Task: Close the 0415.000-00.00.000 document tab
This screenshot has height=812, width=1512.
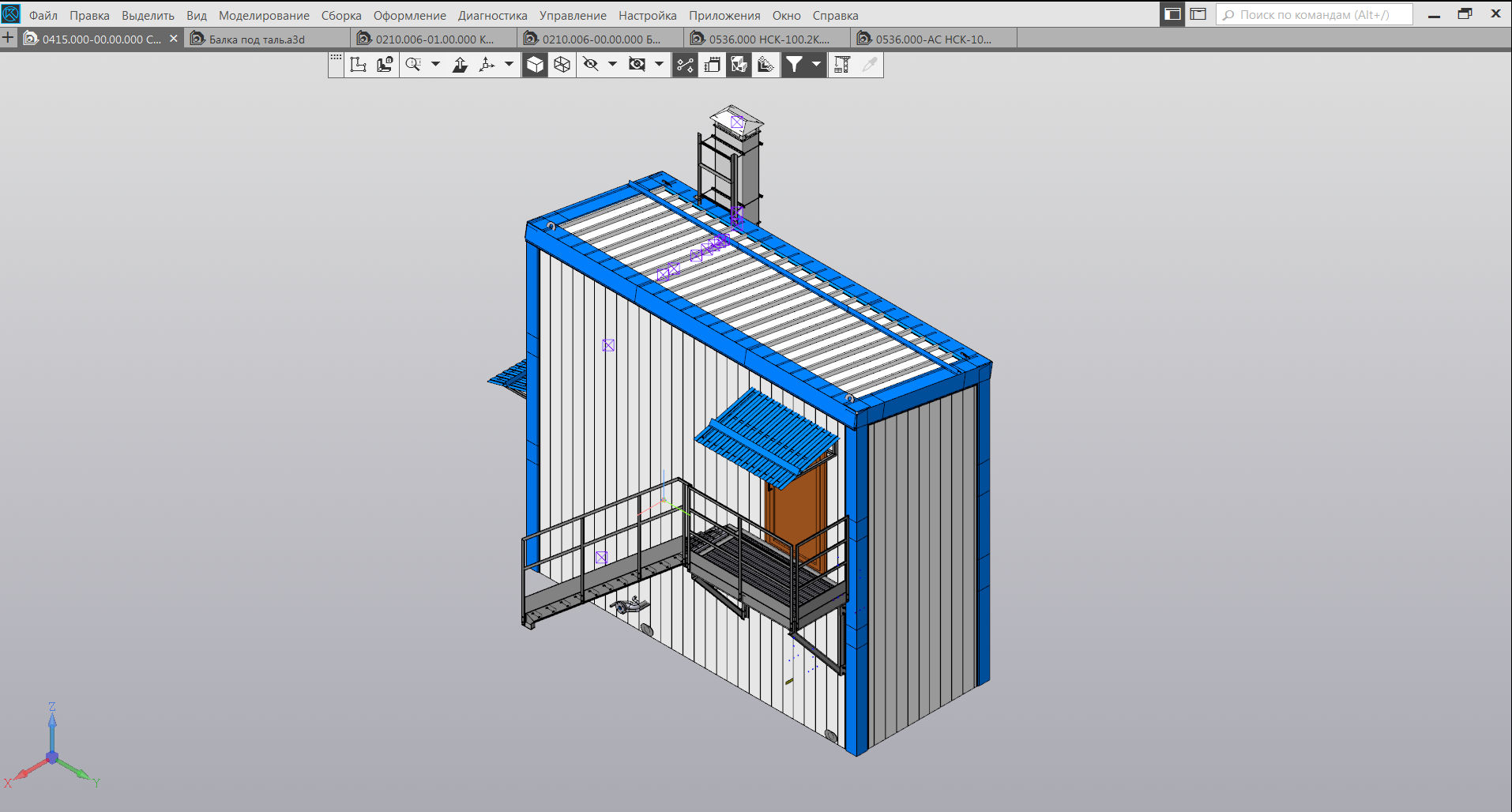Action: (174, 38)
